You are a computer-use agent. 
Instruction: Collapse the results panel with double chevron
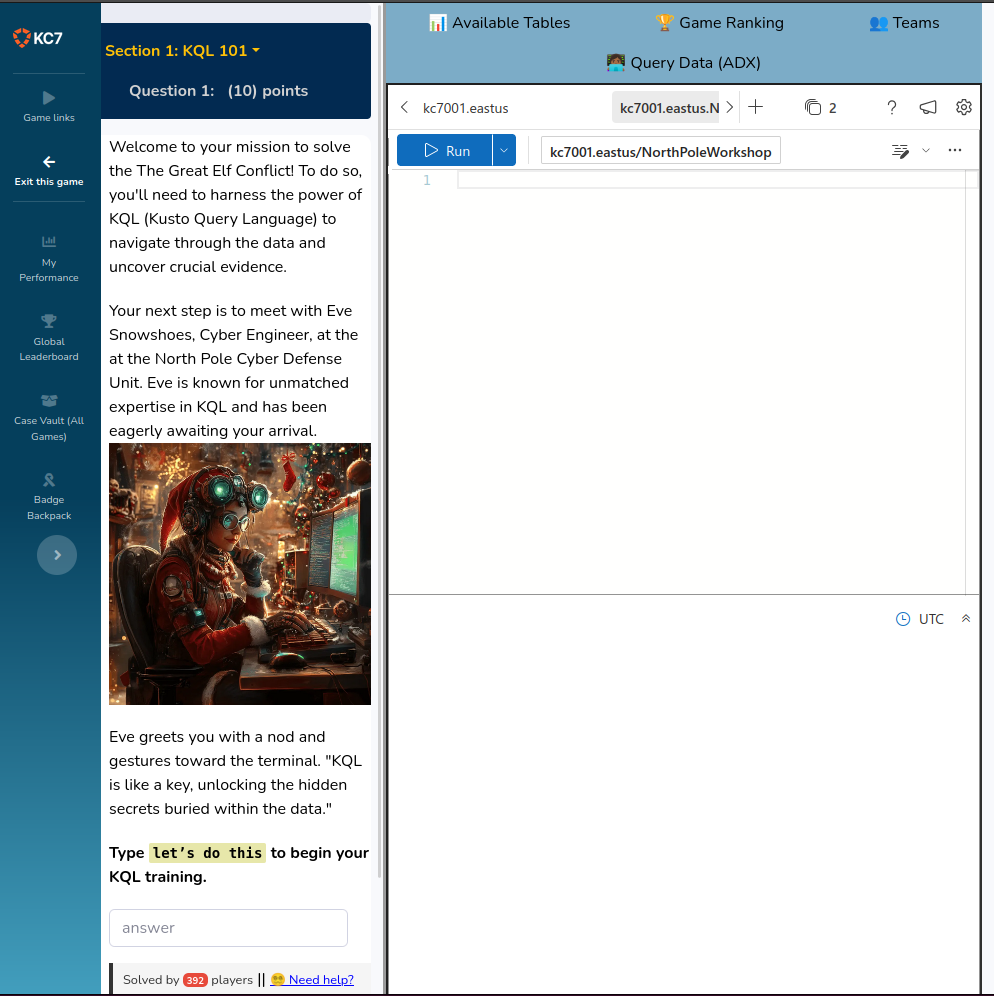(x=966, y=619)
